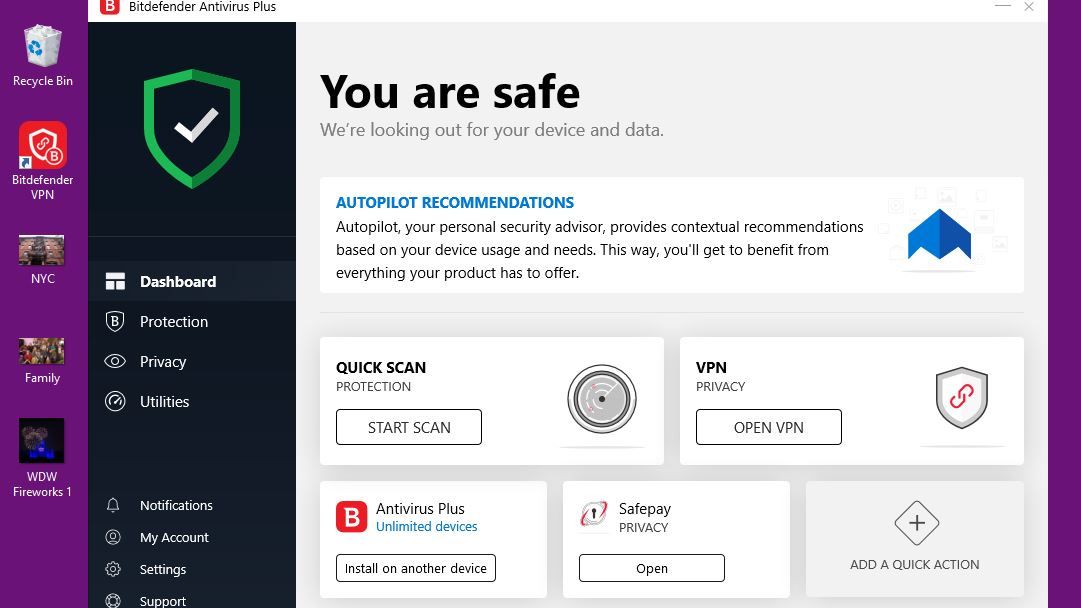Click Install on another device button

(415, 568)
